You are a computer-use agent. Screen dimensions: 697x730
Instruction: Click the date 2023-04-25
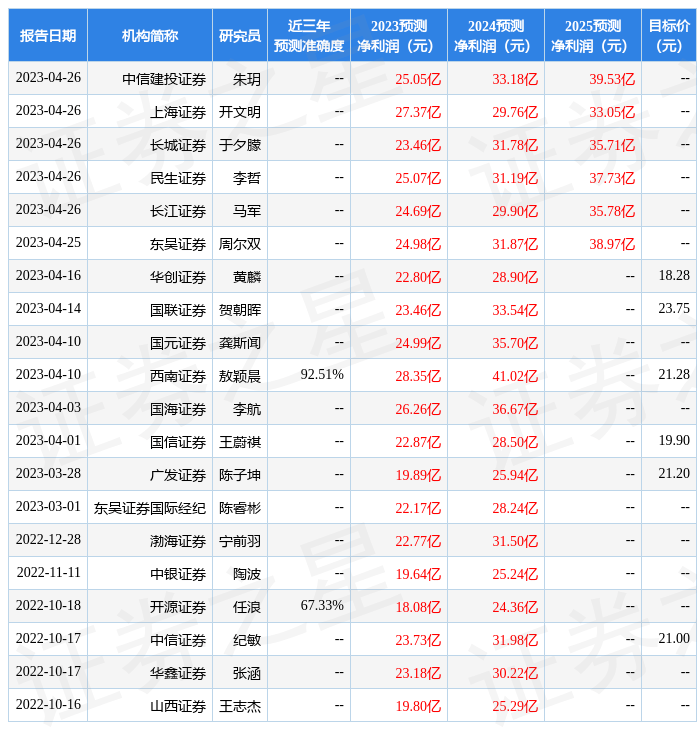click(x=48, y=242)
